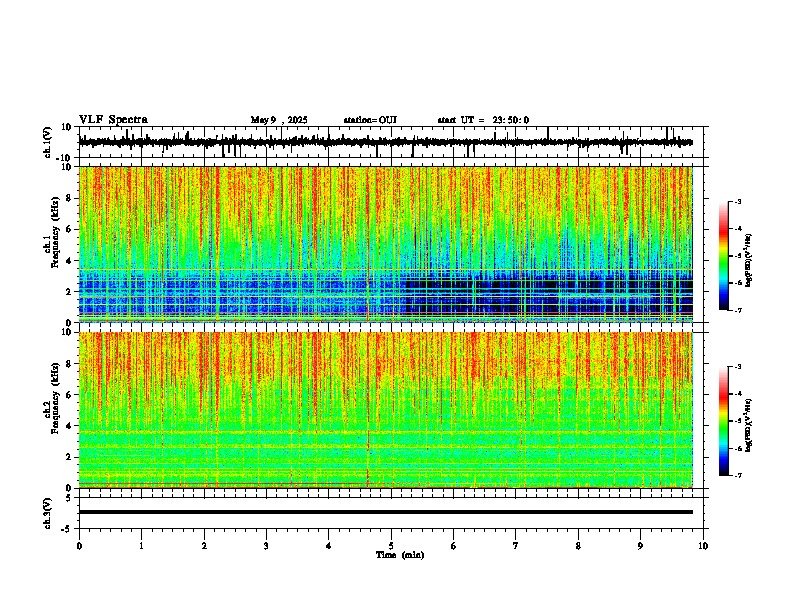The width and height of the screenshot is (792, 612).
Task: Click the "ch.1(V)" waveform axis label
Action: (48, 142)
